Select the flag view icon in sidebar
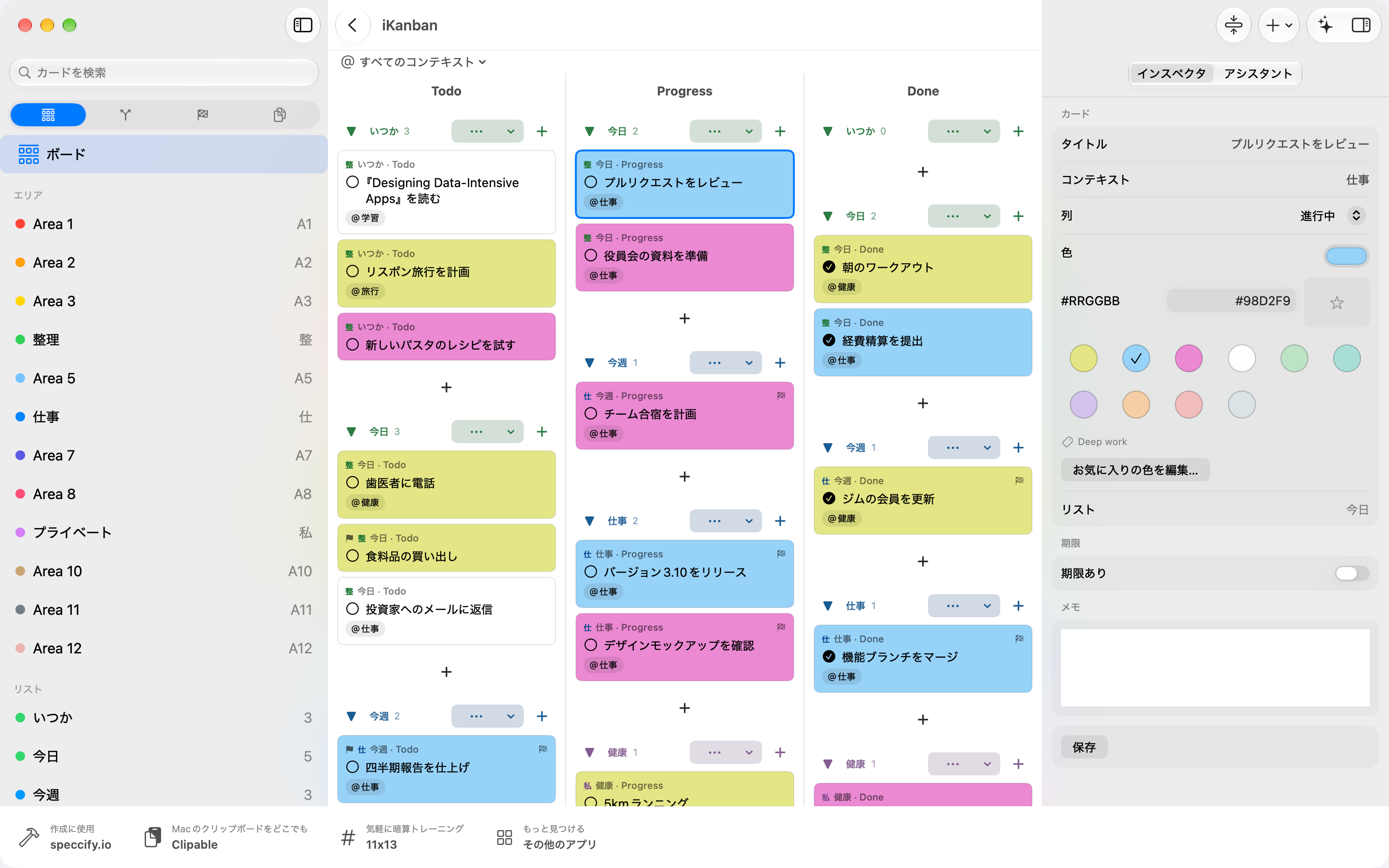 203,115
